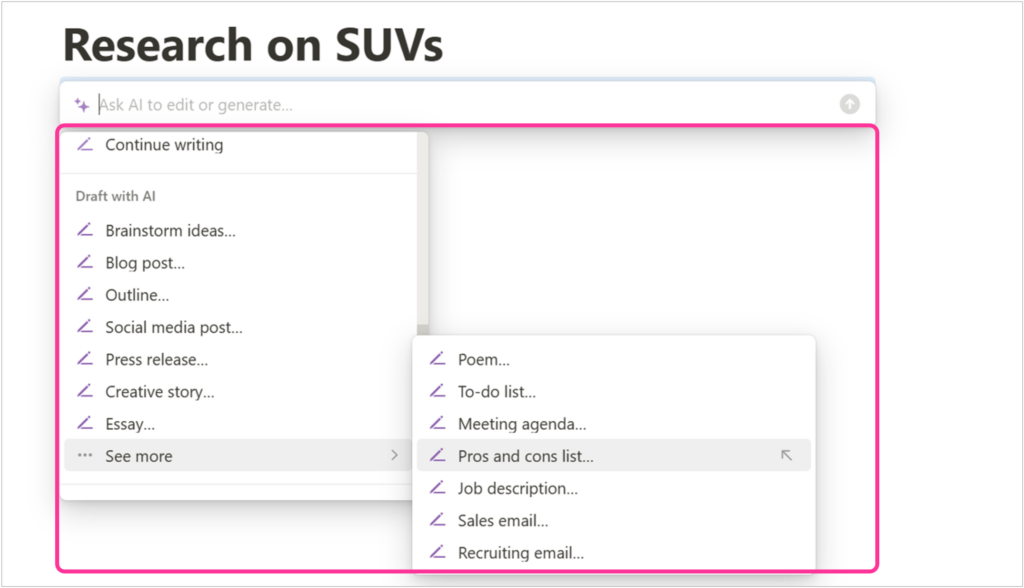Image resolution: width=1024 pixels, height=588 pixels.
Task: Click the circular send arrow icon
Action: 849,103
